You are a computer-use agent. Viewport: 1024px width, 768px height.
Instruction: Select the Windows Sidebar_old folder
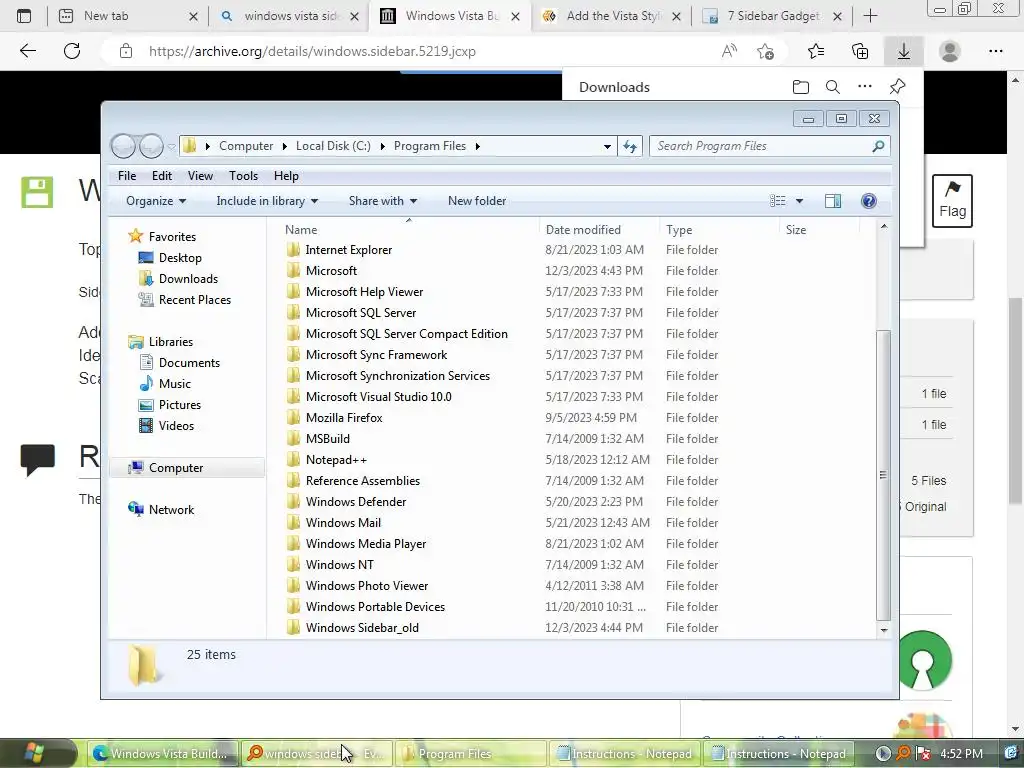point(362,628)
